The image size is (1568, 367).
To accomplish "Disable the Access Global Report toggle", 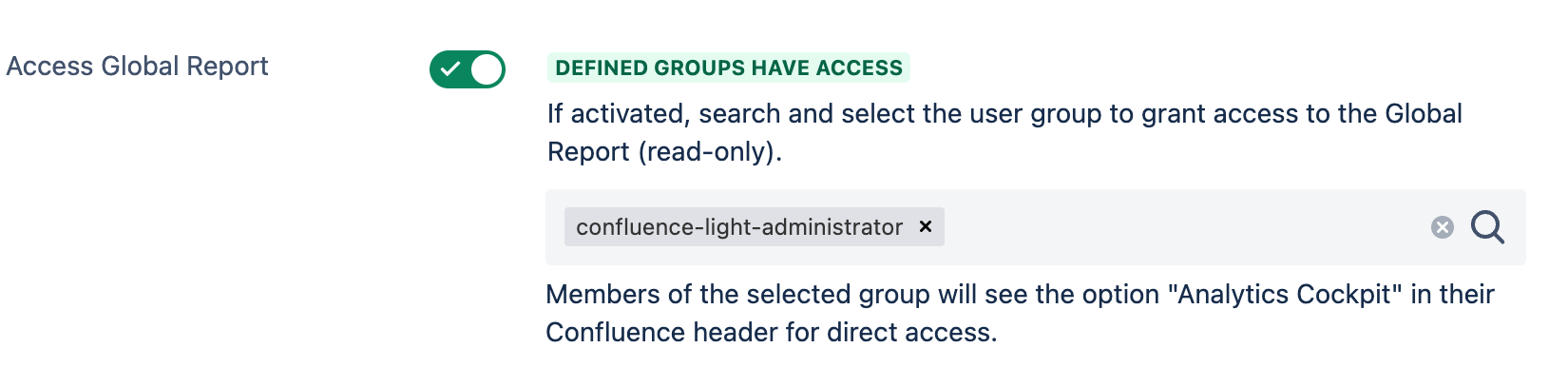I will click(468, 69).
